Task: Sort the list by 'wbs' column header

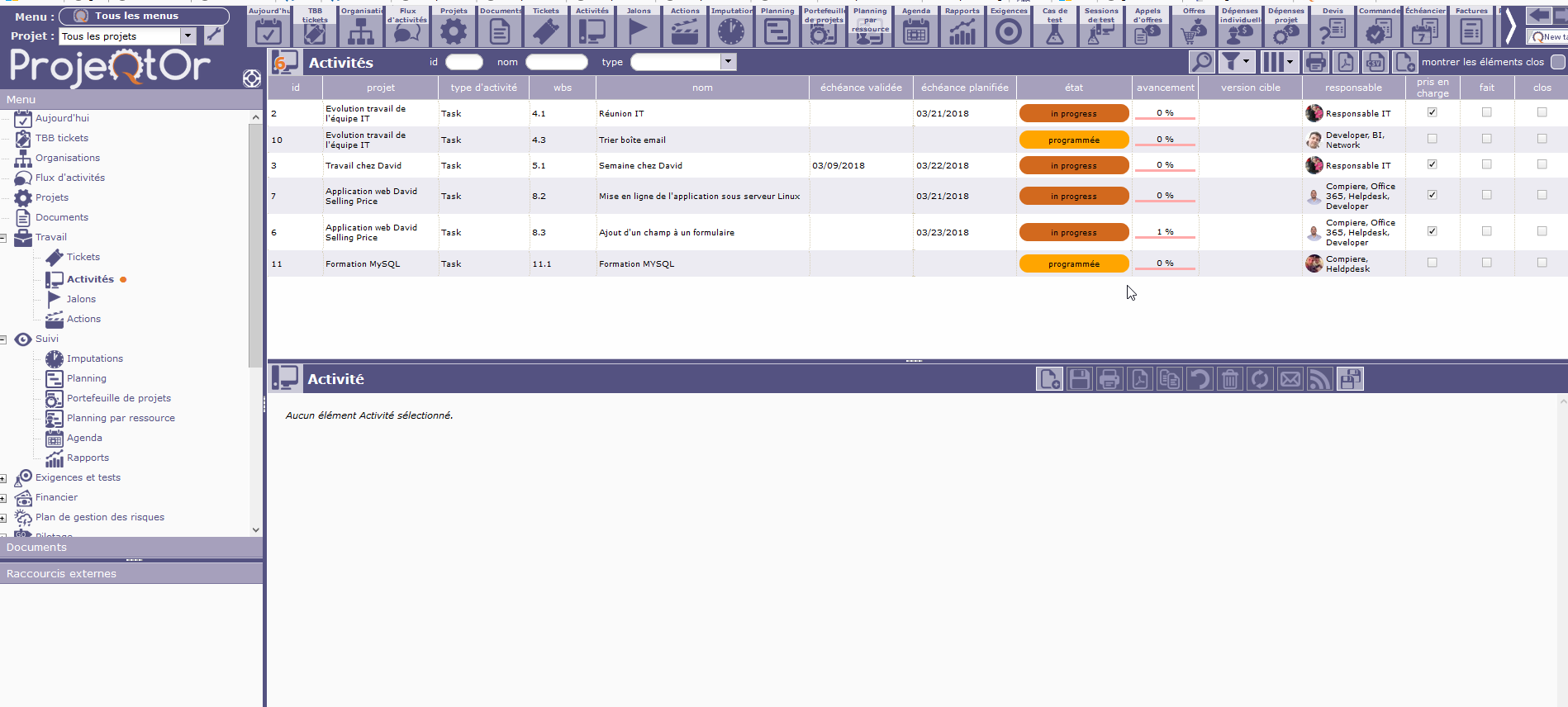Action: 563,88
